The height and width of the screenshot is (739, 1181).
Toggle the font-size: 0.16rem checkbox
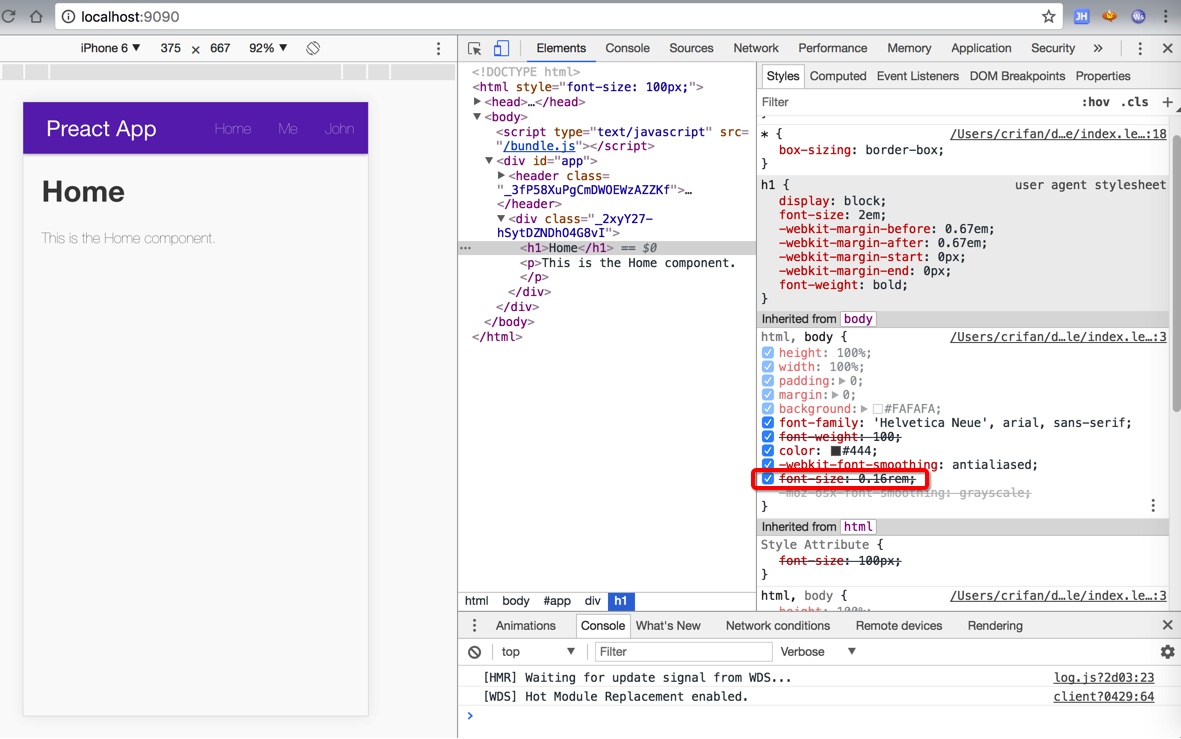[768, 479]
